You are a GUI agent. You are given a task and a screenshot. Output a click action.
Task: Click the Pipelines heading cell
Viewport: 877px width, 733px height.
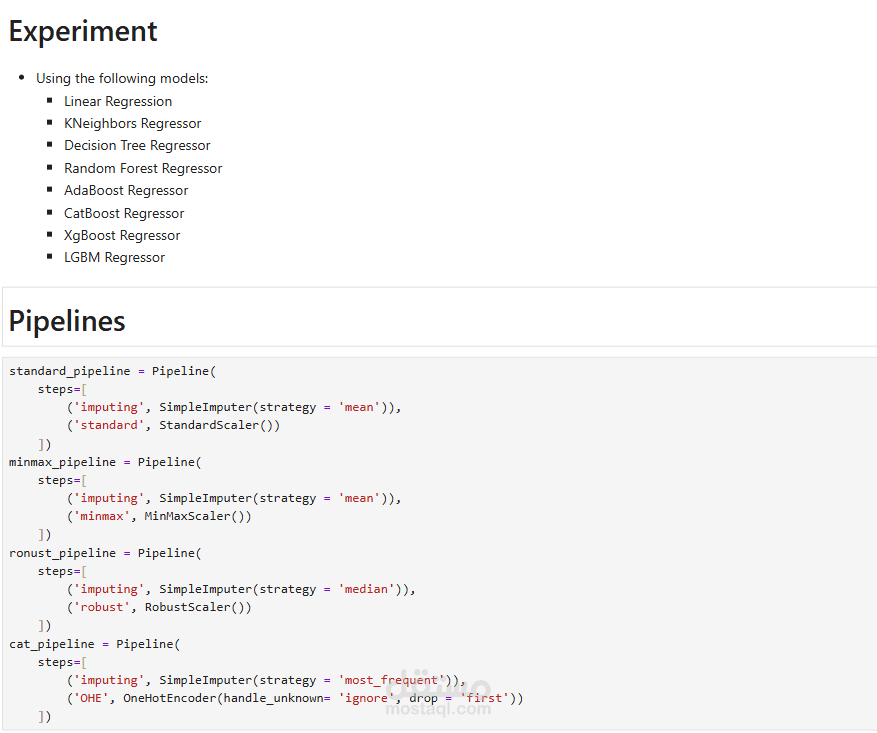click(x=67, y=321)
